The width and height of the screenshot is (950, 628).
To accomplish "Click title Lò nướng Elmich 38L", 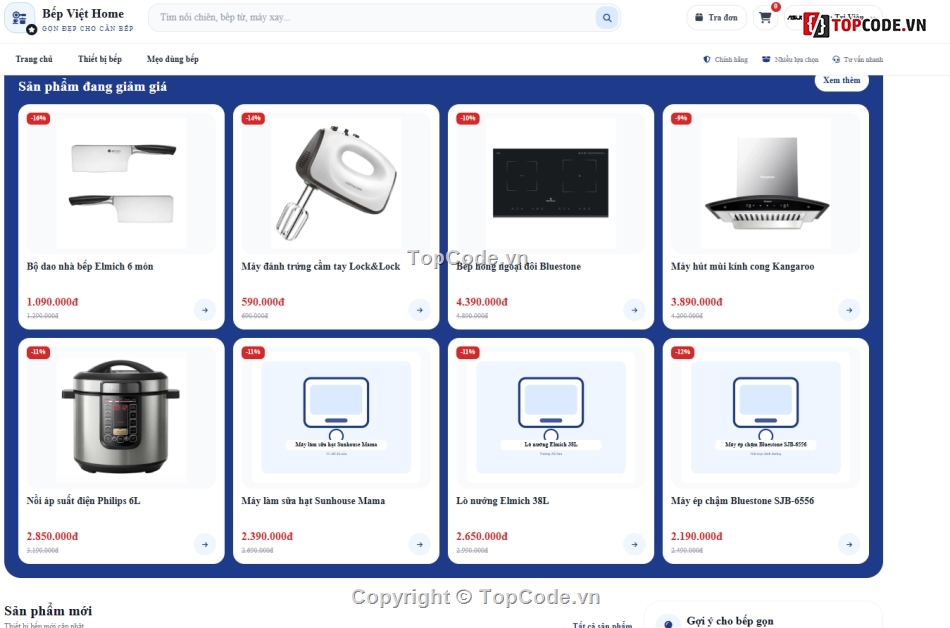I will [502, 501].
